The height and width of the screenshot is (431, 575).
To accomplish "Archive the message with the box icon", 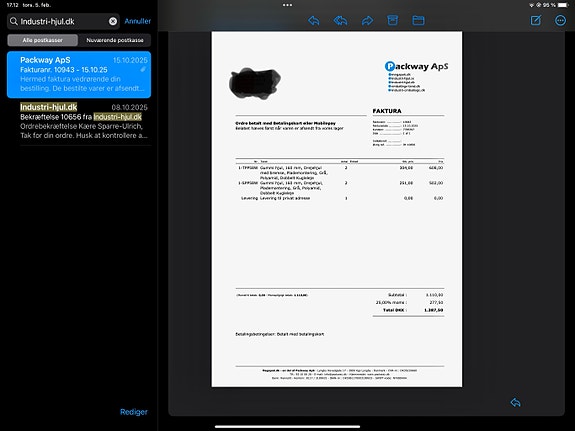I will [392, 20].
